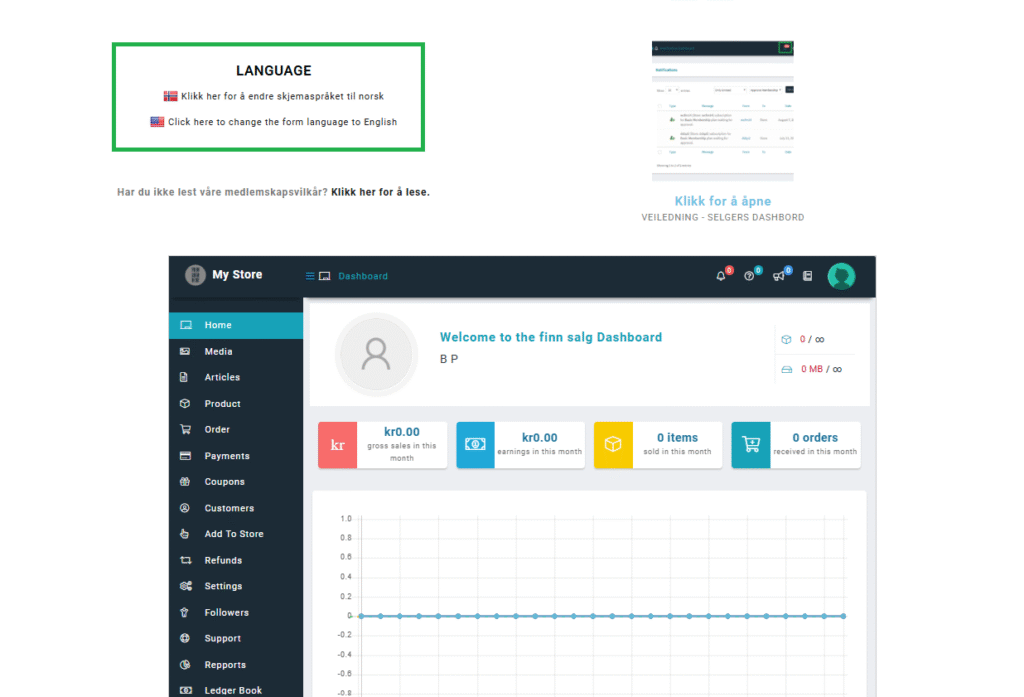1024x697 pixels.
Task: Go to Settings in the sidebar
Action: [x=223, y=586]
